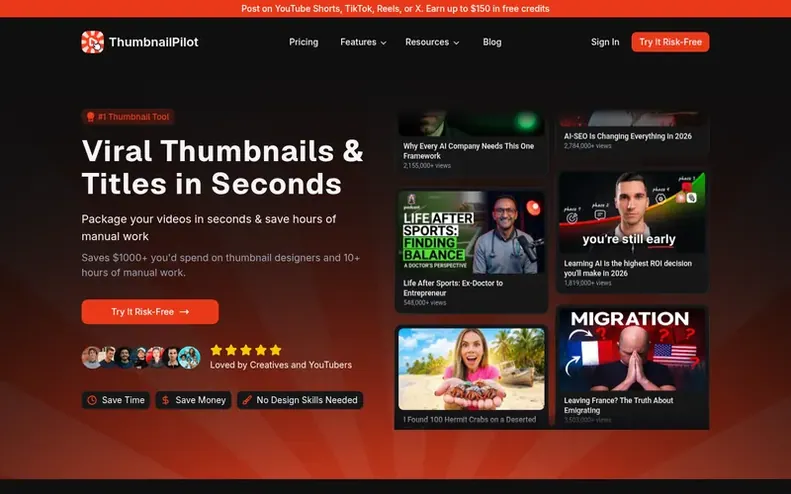Click the clock icon on Save Time
The height and width of the screenshot is (494, 791).
click(92, 400)
